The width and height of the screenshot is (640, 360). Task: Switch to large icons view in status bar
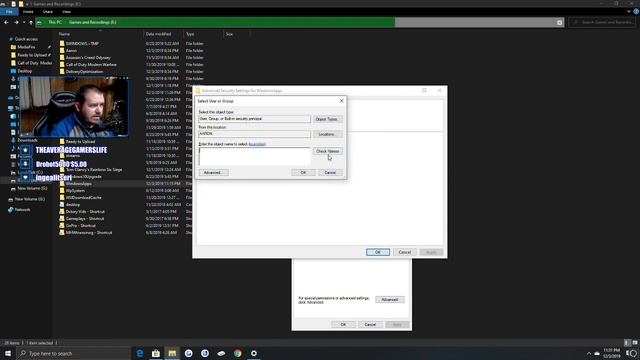coord(635,343)
